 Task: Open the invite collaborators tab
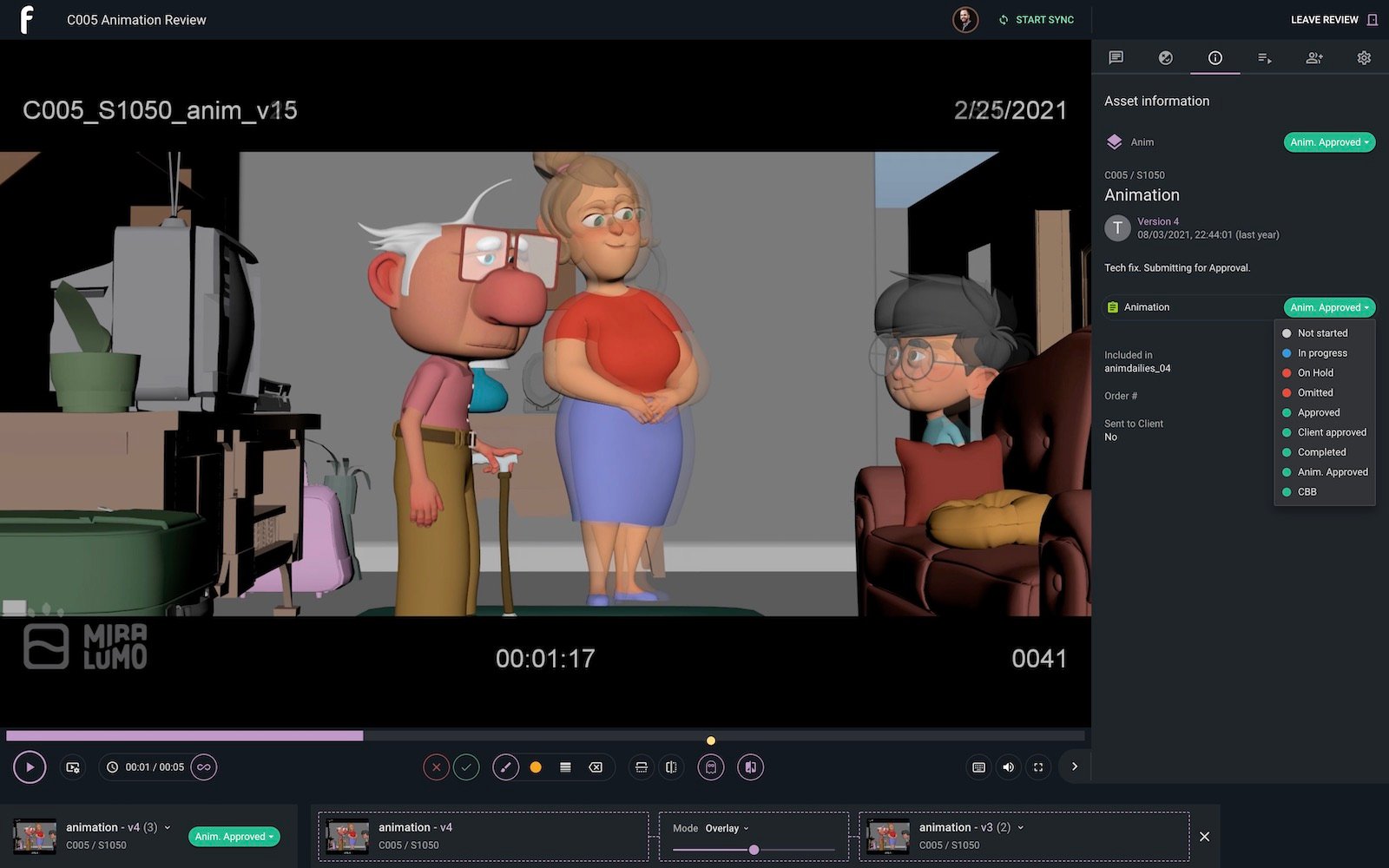tap(1314, 57)
